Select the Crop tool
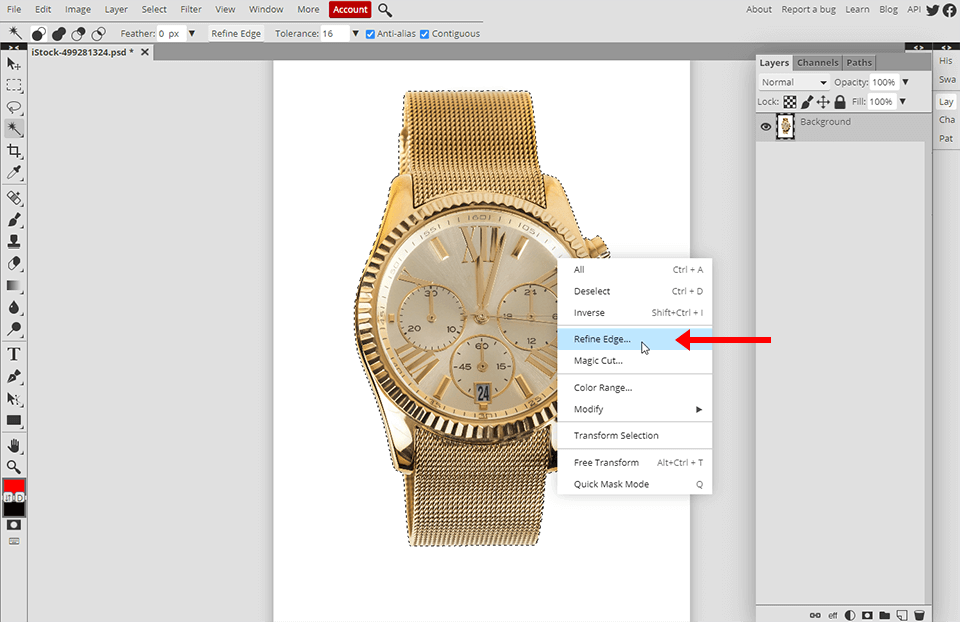 [14, 151]
